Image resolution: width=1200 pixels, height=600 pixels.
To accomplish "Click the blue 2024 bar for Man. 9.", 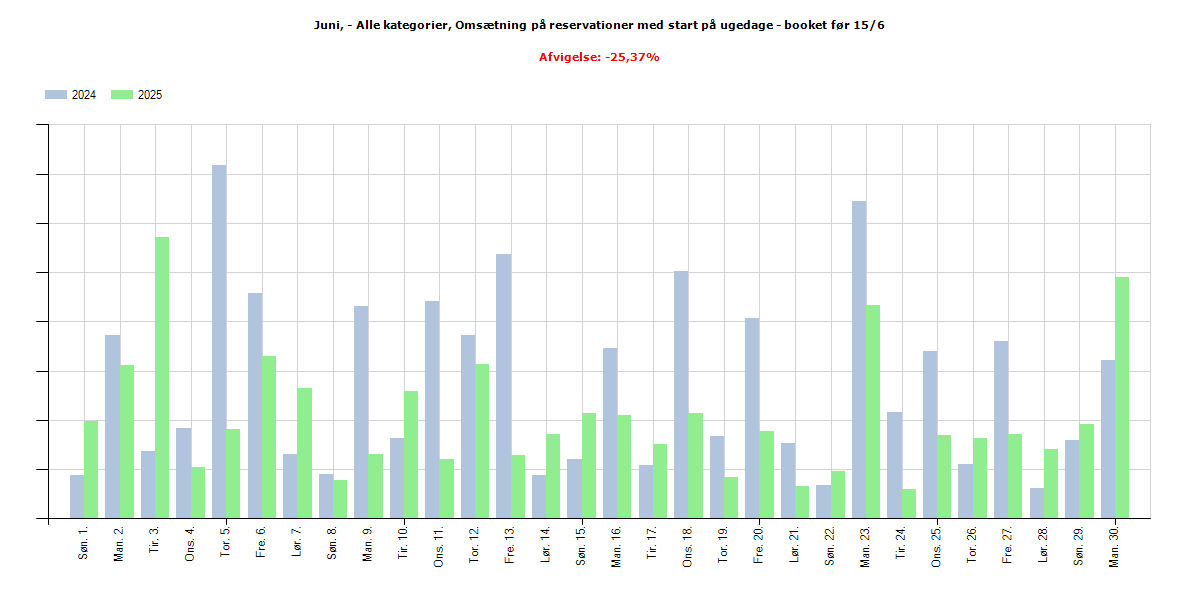I will pyautogui.click(x=361, y=412).
